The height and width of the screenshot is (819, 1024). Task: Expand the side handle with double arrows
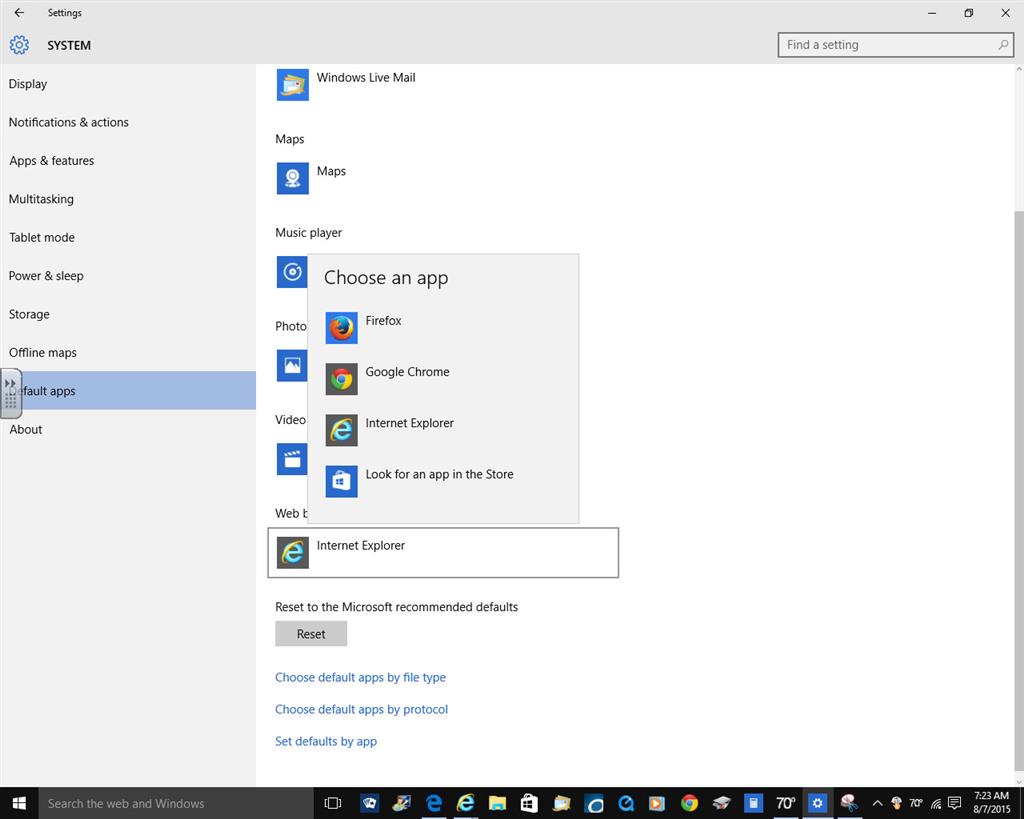point(10,393)
